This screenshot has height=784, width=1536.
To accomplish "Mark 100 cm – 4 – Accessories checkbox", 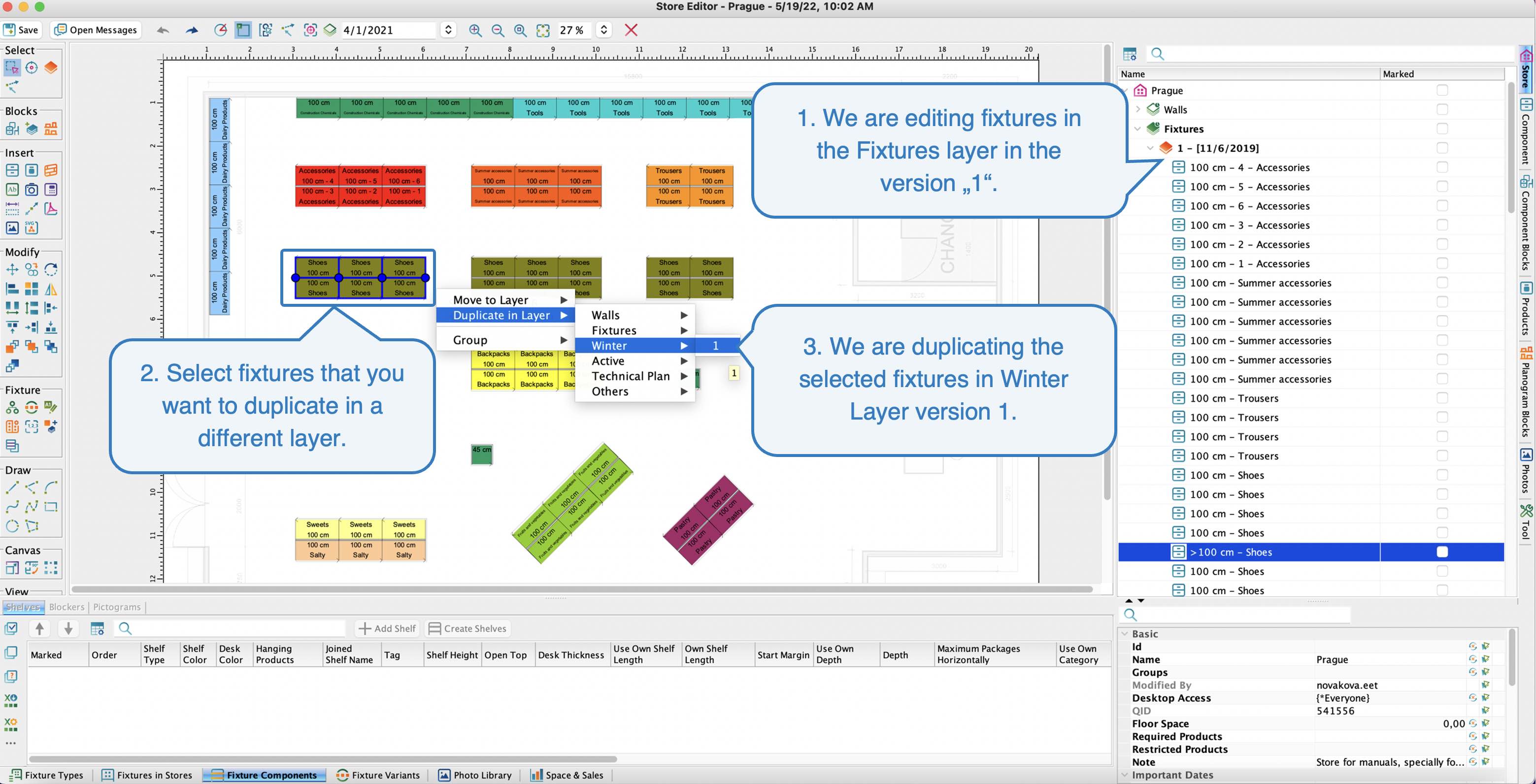I will [x=1442, y=167].
